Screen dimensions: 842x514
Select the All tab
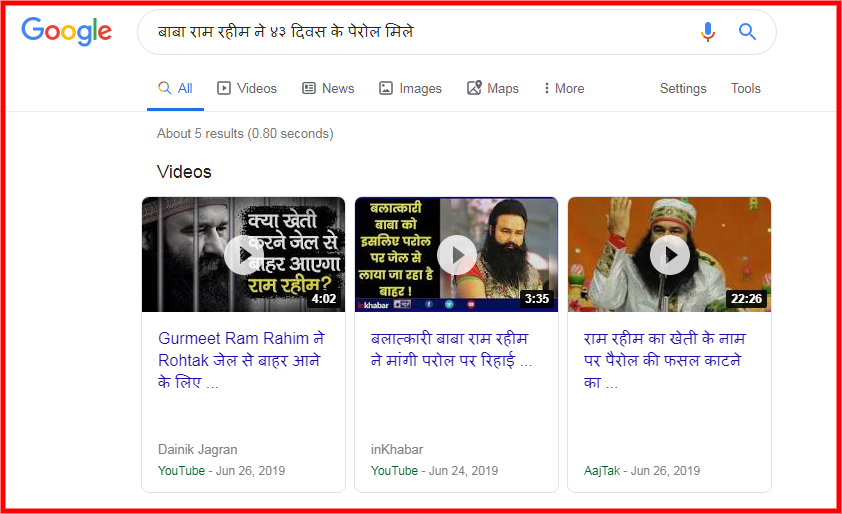point(175,89)
